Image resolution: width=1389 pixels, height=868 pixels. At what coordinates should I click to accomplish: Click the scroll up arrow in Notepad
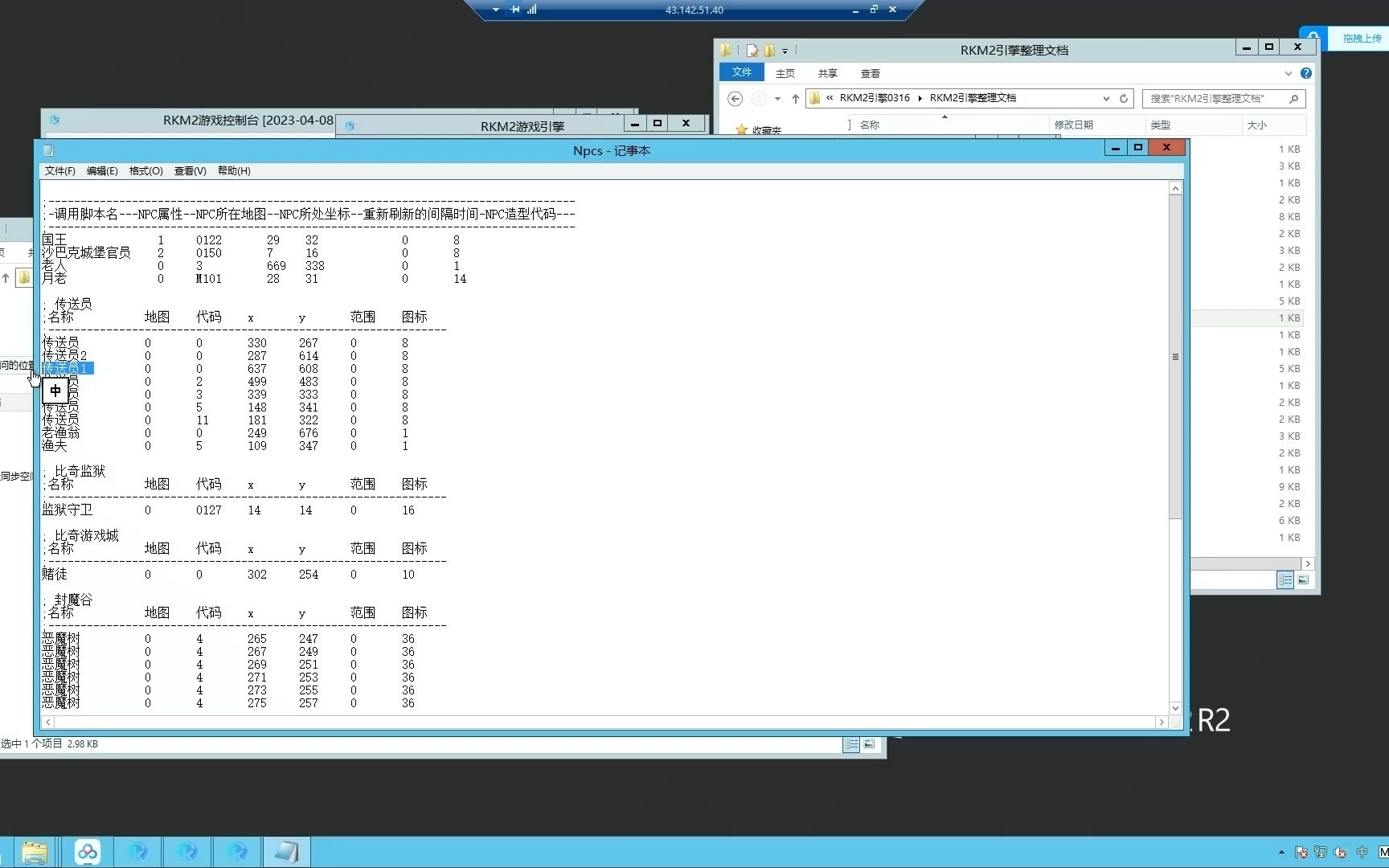(1175, 188)
